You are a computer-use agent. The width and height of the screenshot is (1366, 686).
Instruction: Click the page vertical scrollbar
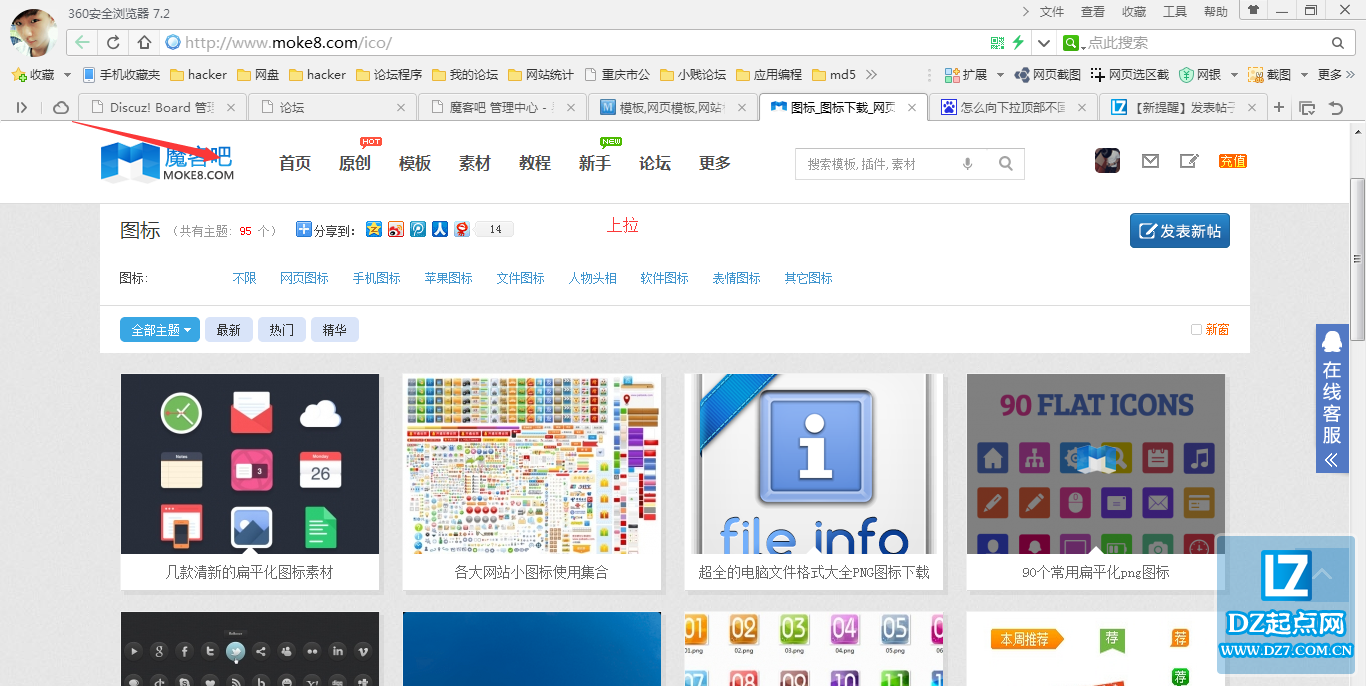click(1357, 260)
